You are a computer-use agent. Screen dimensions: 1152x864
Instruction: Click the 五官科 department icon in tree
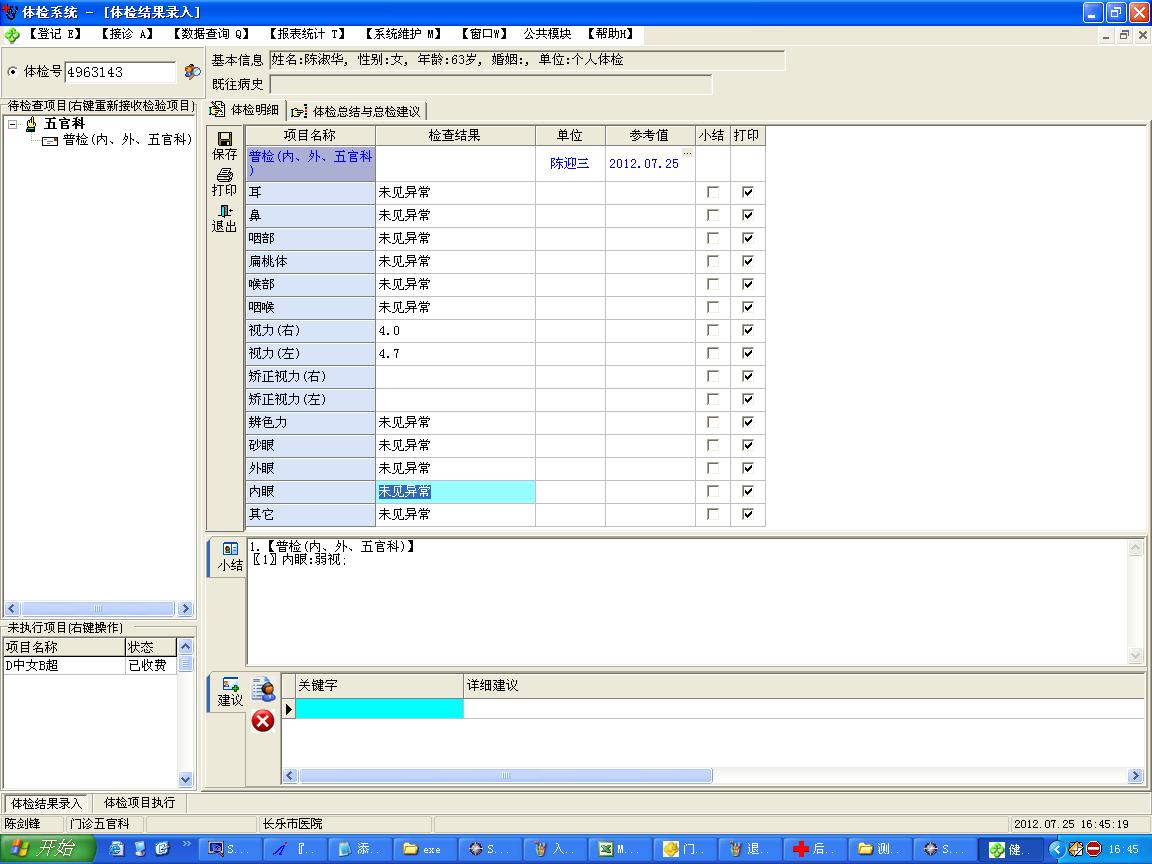pyautogui.click(x=31, y=124)
